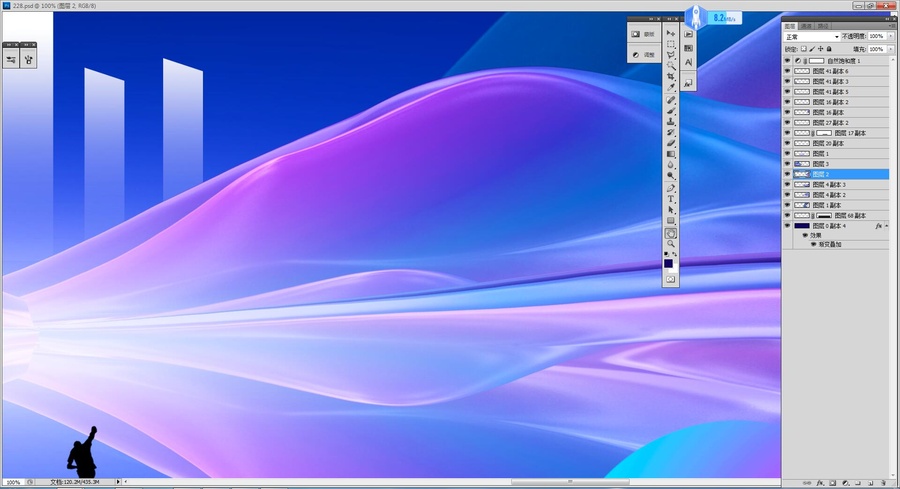The height and width of the screenshot is (489, 900).
Task: Select the Type tool
Action: (x=670, y=199)
